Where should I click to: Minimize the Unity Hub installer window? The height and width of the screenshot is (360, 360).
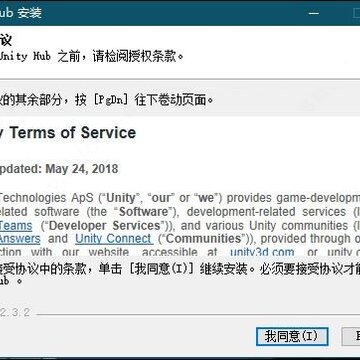tap(313, 13)
